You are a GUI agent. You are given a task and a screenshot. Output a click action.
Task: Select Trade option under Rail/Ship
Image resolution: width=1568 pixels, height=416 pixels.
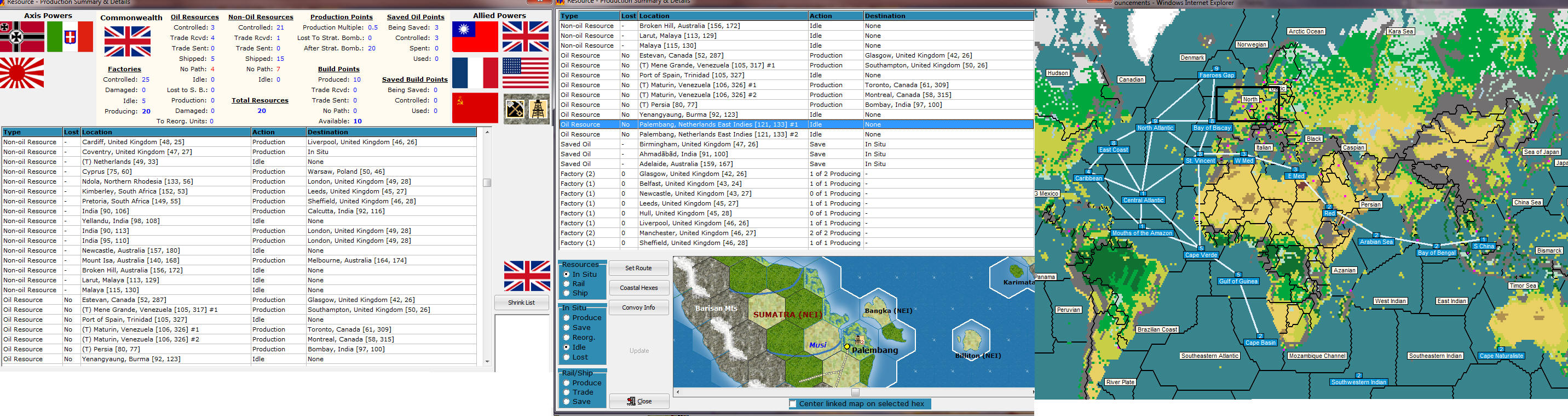[x=567, y=392]
